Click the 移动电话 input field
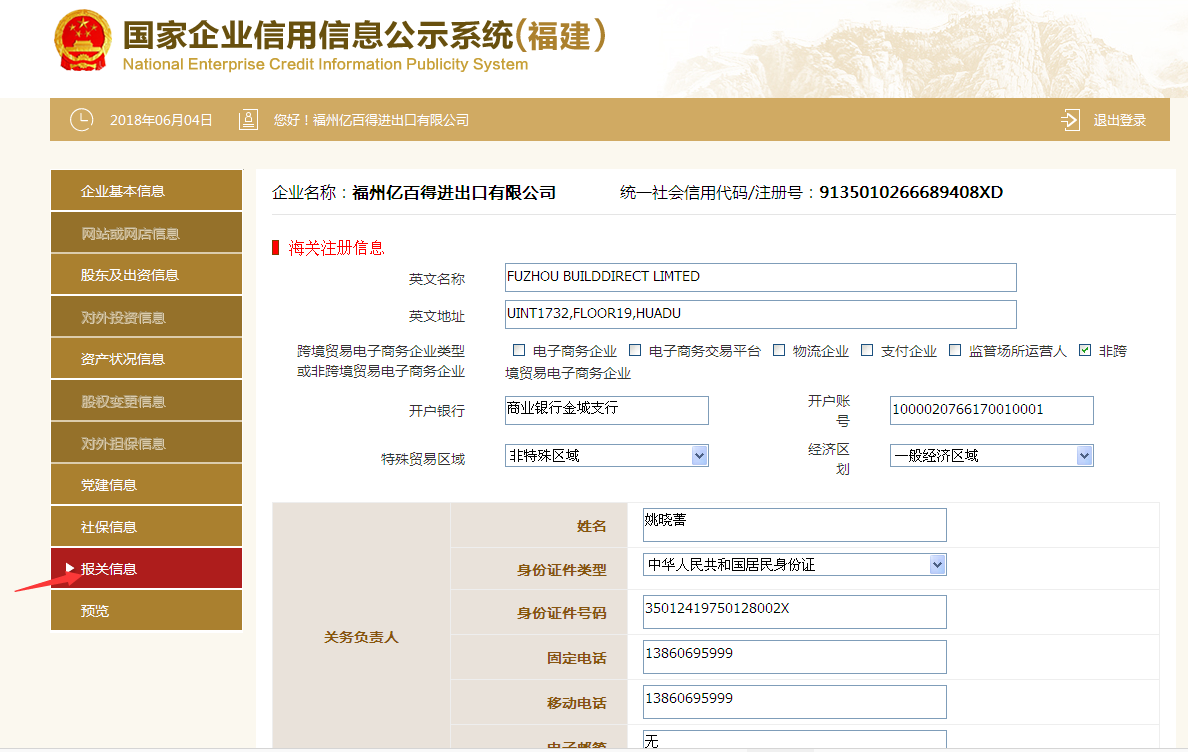Screen dimensions: 1188x752 tap(794, 701)
